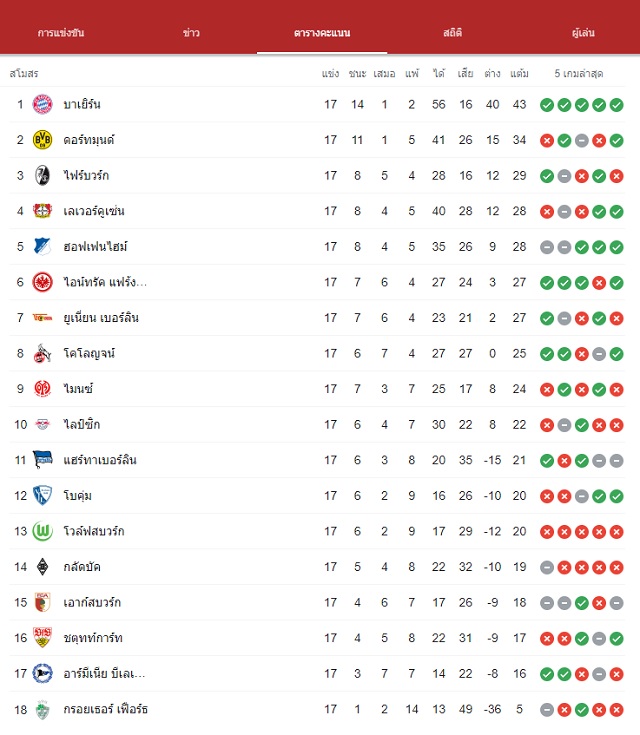Click the แต้ม column header
Image resolution: width=640 pixels, height=735 pixels.
tap(520, 74)
